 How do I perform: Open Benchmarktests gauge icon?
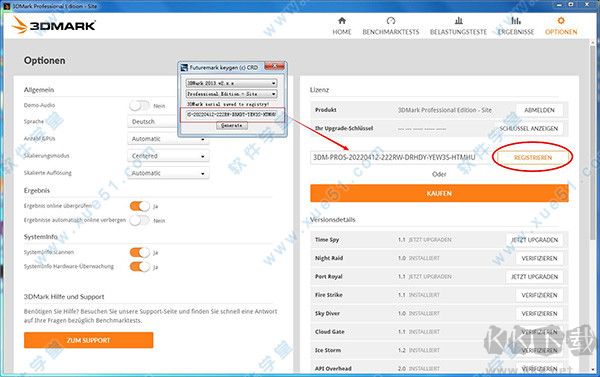pos(391,21)
